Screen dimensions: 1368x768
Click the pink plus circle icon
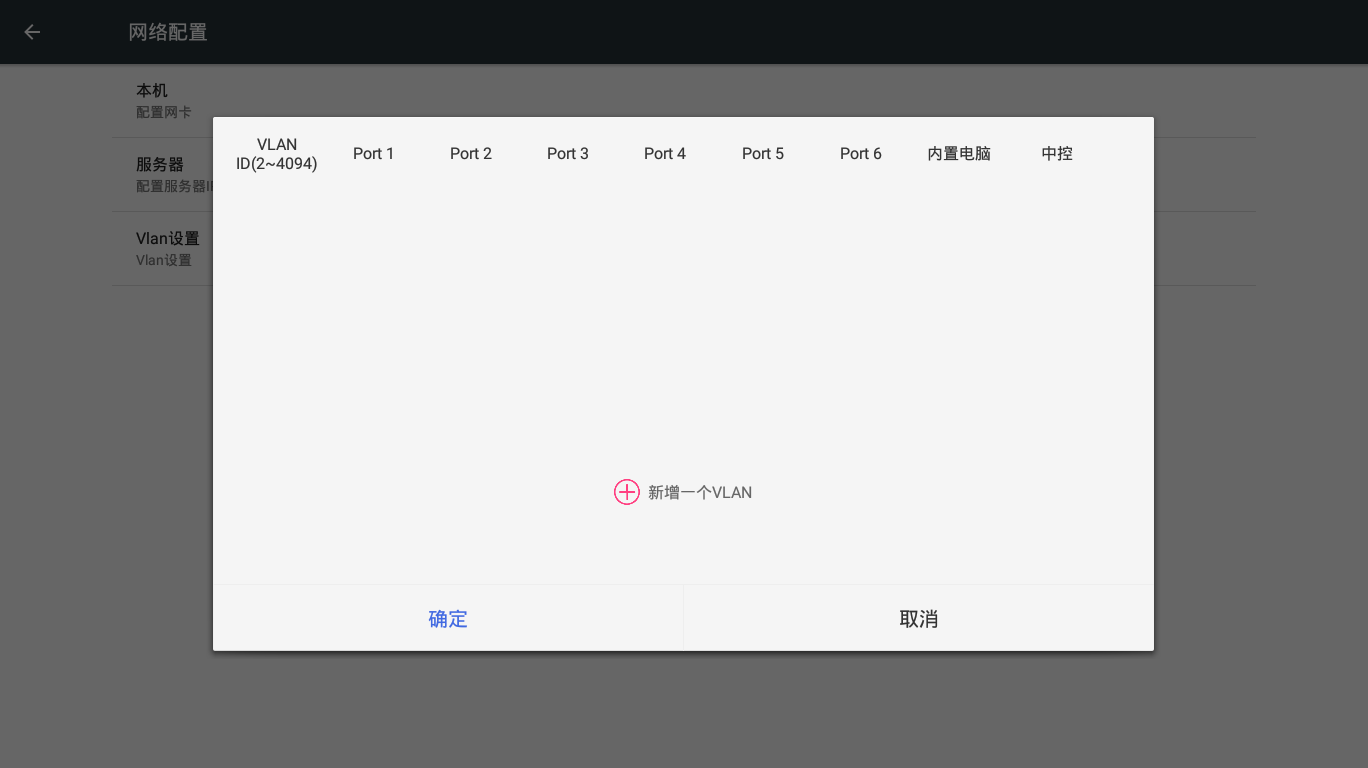click(x=626, y=492)
